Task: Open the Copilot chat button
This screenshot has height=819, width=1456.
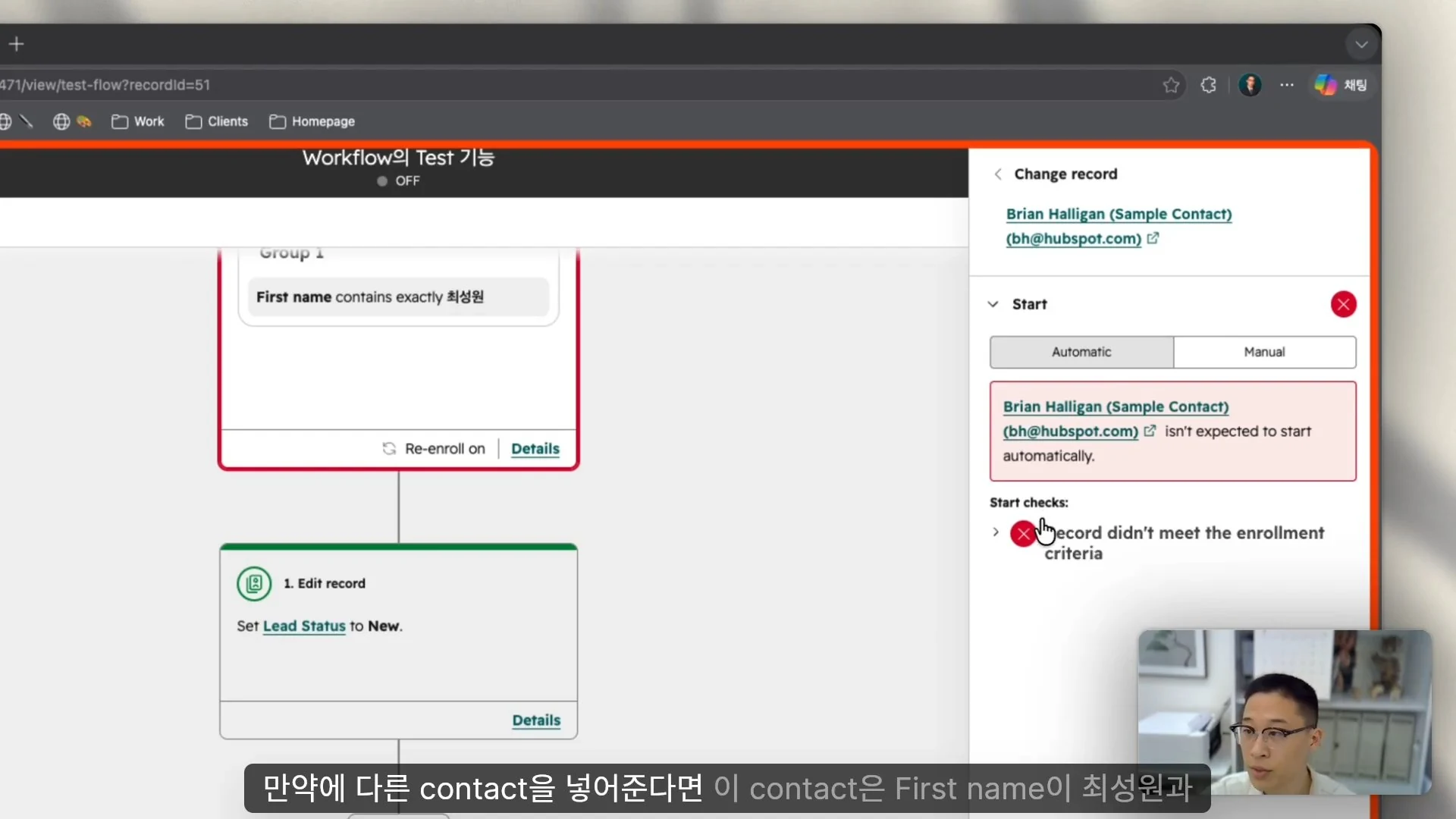Action: 1341,85
